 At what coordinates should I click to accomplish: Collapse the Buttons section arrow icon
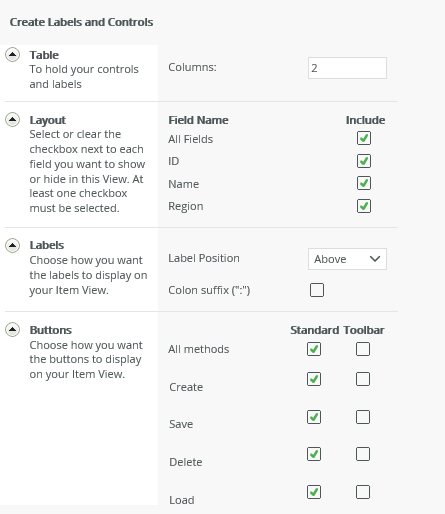[x=12, y=330]
